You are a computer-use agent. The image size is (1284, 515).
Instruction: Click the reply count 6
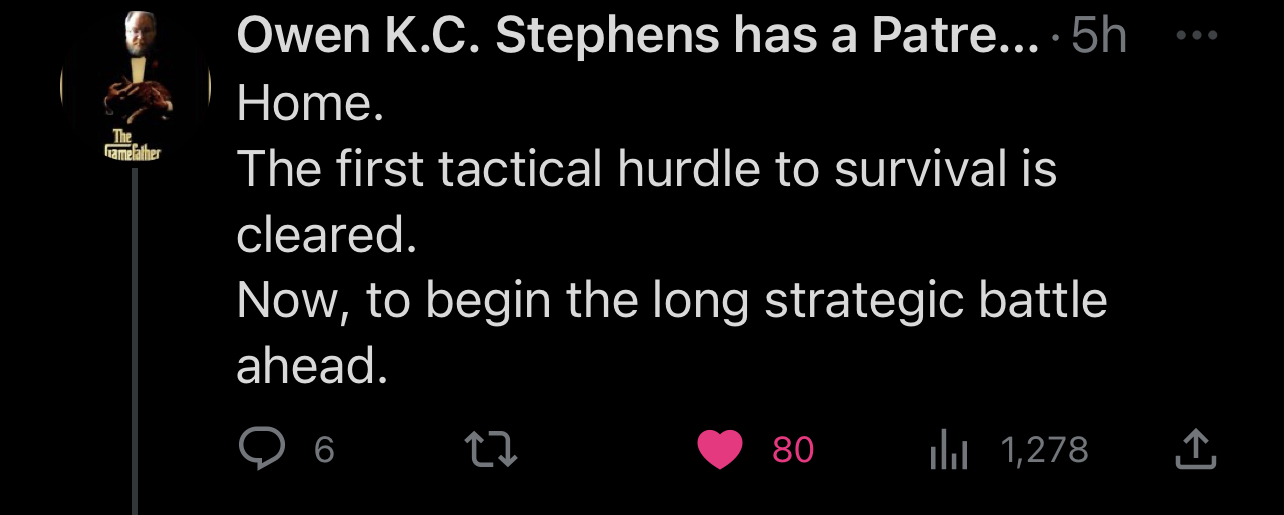point(324,450)
